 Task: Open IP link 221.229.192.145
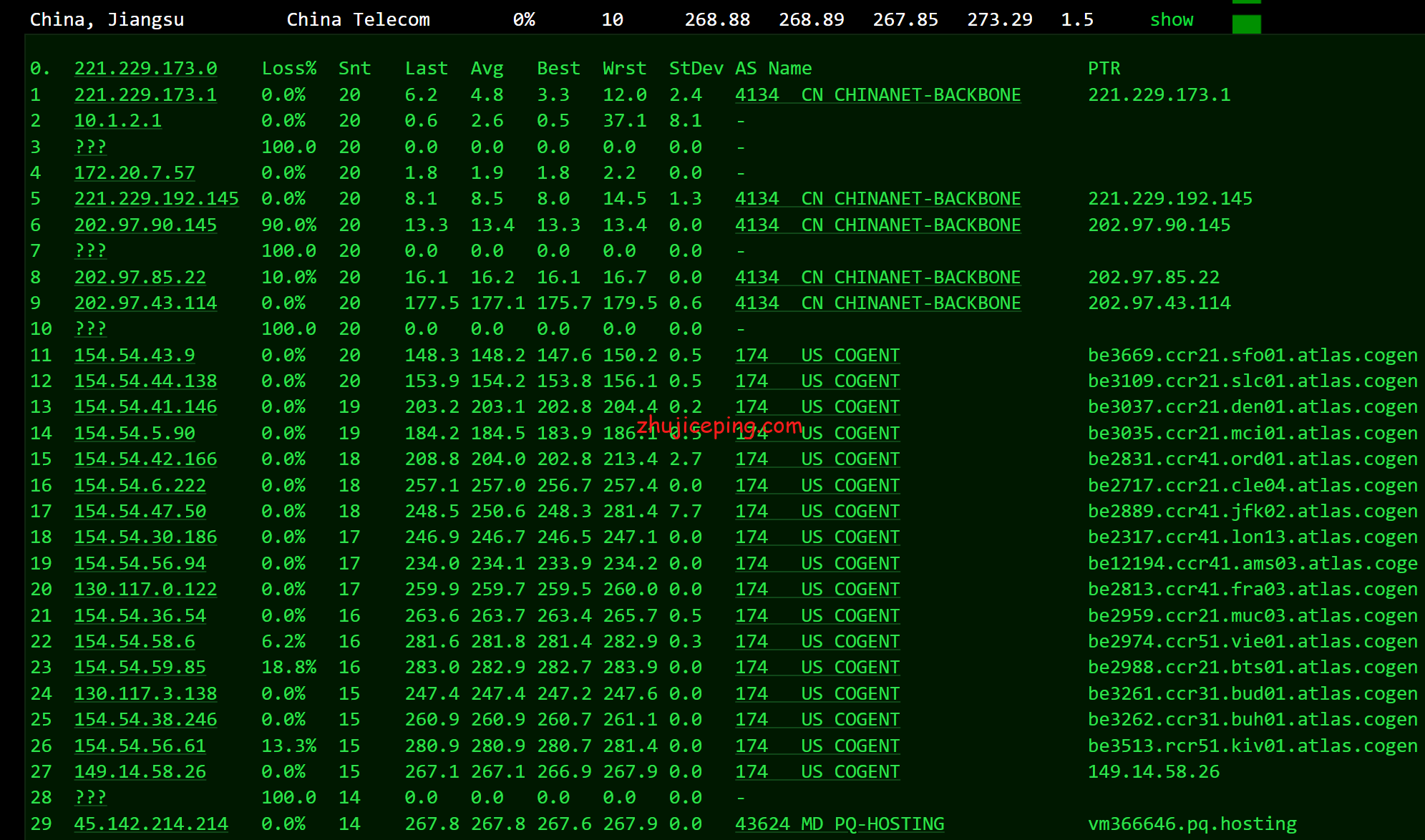157,198
